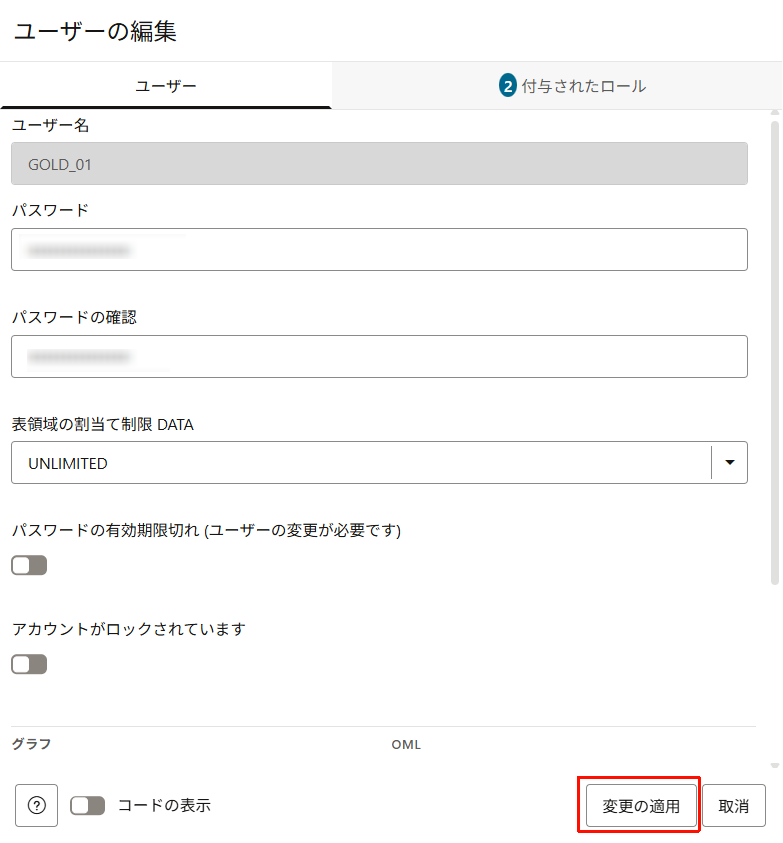This screenshot has height=843, width=783.
Task: Click the OML section label
Action: tap(406, 745)
